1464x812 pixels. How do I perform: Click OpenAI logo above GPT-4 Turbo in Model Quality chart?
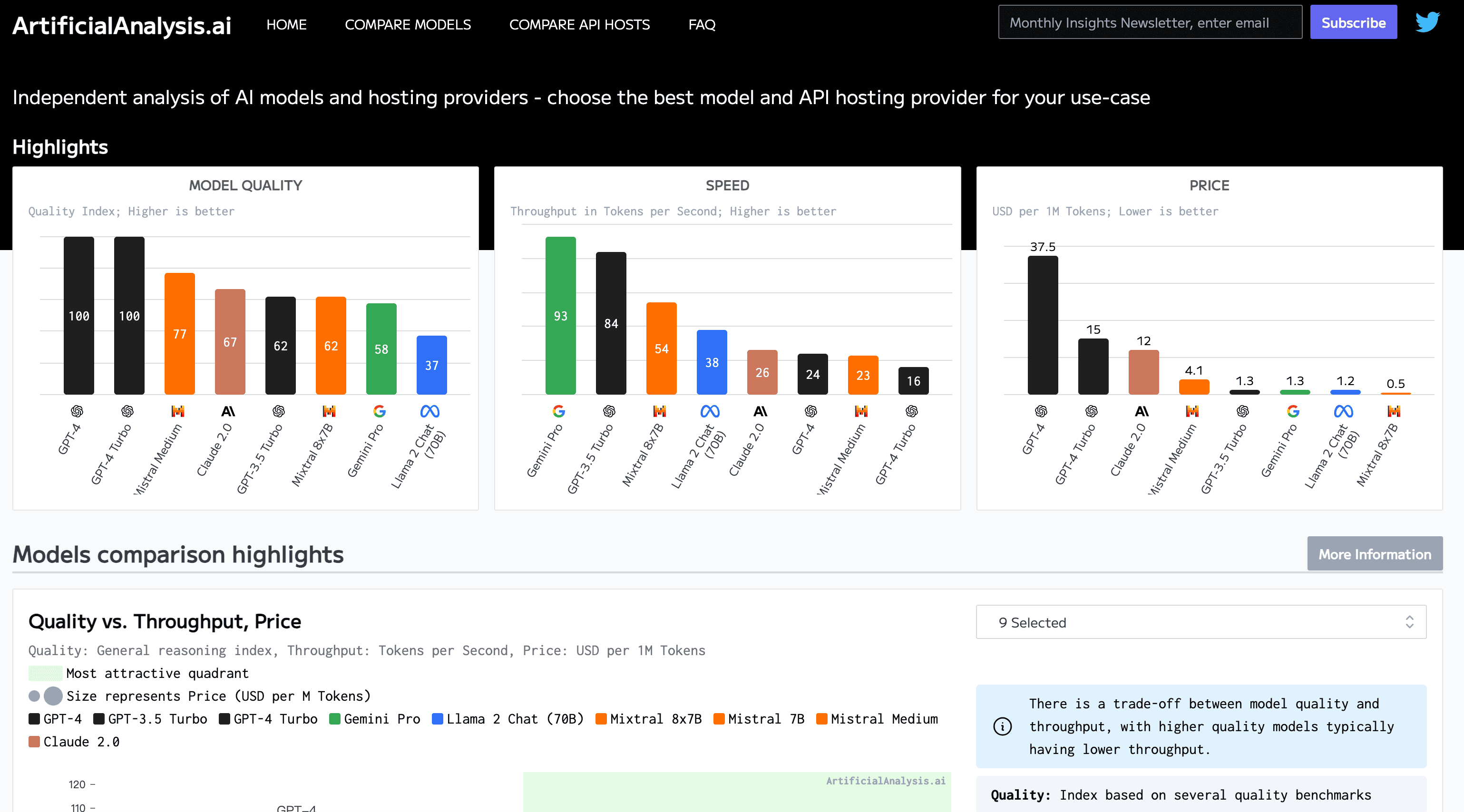point(127,411)
